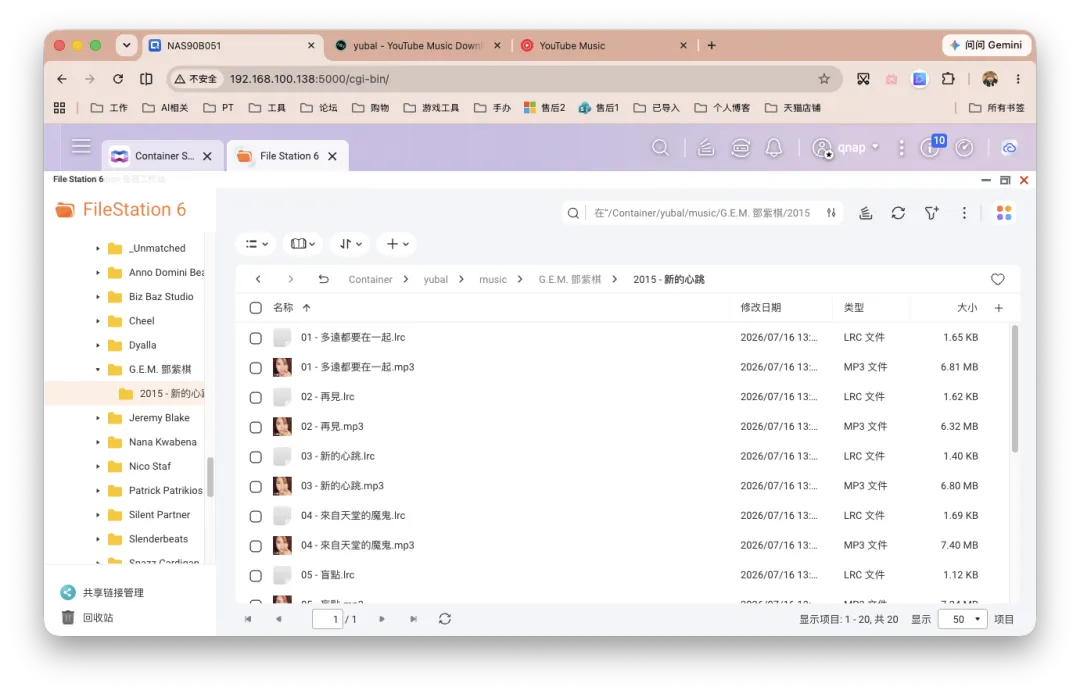The width and height of the screenshot is (1080, 694).
Task: Open the QTS header three-dot more menu
Action: click(901, 148)
